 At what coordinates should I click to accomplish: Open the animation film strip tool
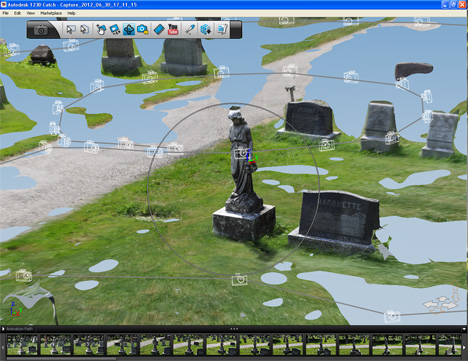[x=159, y=29]
